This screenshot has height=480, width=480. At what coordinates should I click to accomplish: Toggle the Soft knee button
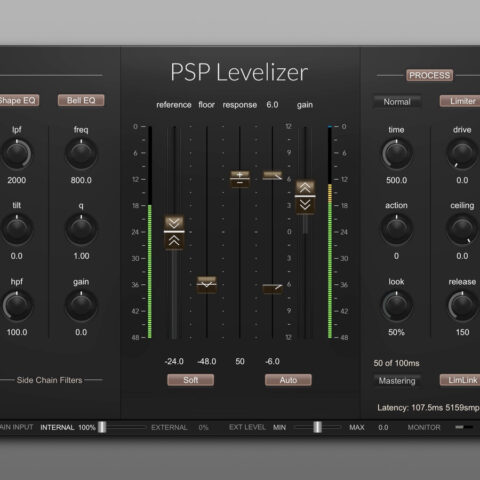coord(191,380)
